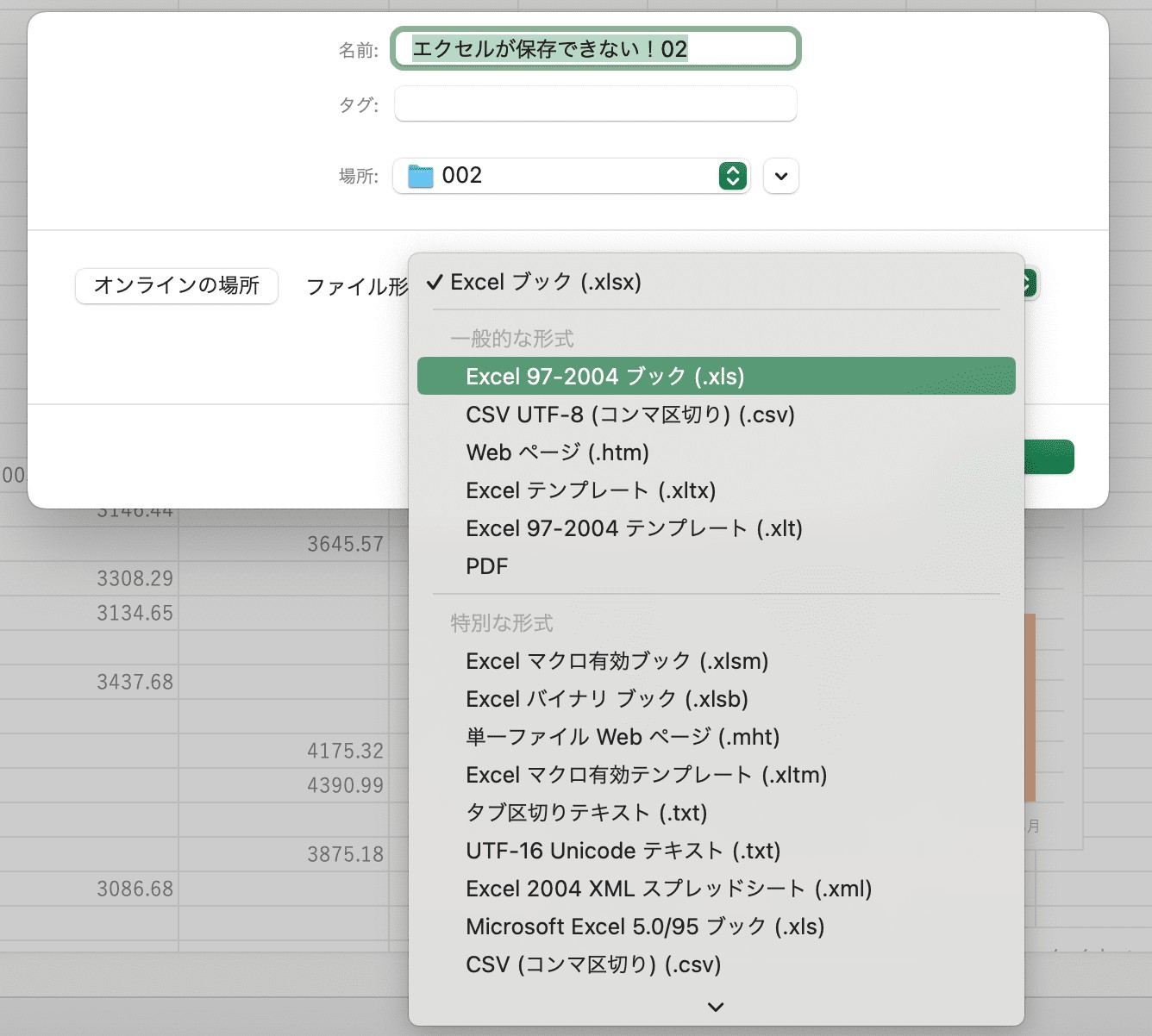Viewport: 1152px width, 1036px height.
Task: Select Excel バイナリ ブック (.xlsb)
Action: click(x=716, y=699)
